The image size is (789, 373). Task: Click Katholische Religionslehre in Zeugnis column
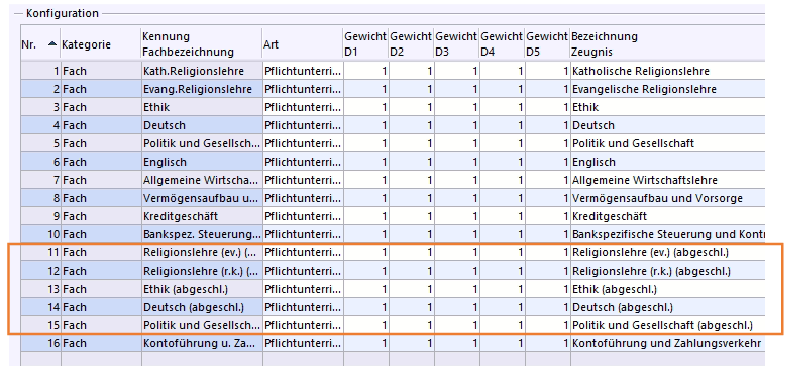click(667, 71)
